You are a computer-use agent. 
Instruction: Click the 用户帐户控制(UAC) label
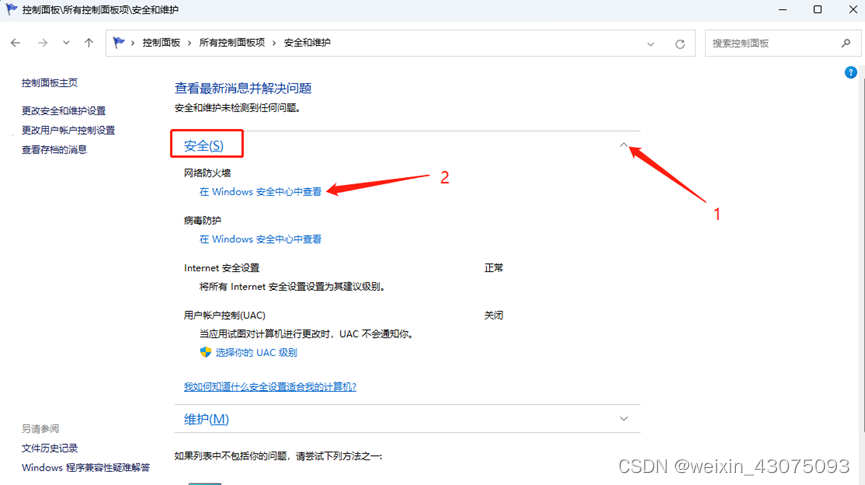click(x=225, y=315)
